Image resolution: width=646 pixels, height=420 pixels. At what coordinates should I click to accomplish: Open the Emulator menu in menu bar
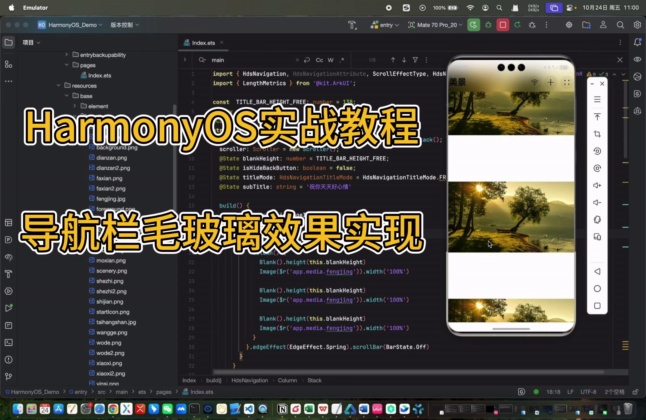36,6
